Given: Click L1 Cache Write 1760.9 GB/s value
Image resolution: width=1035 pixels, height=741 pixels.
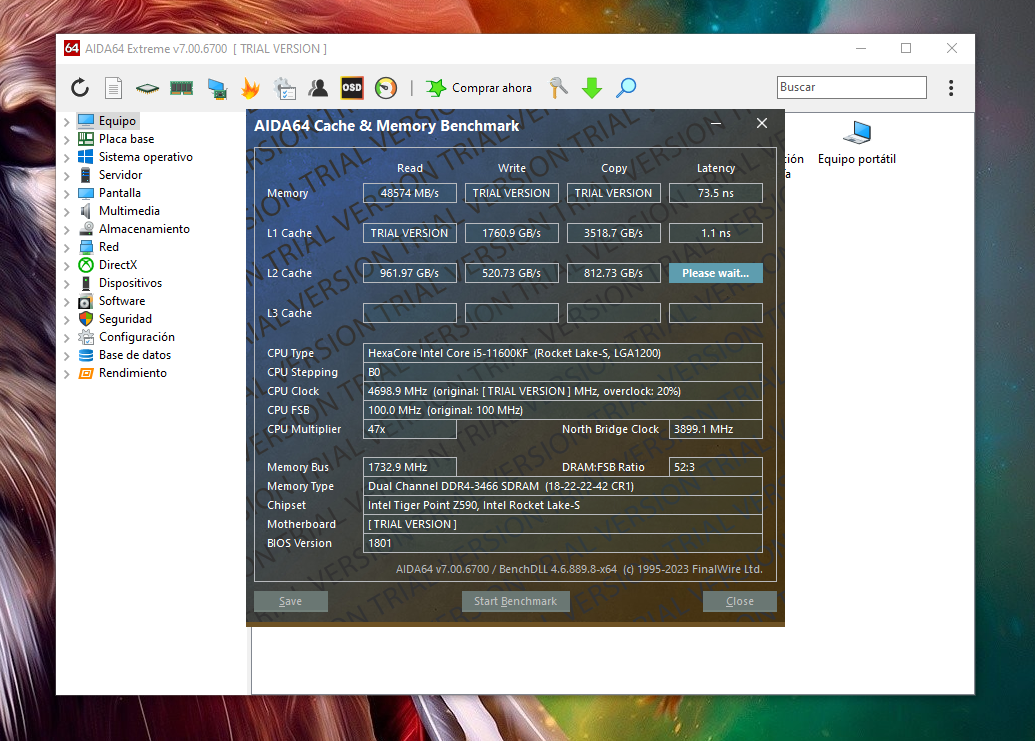Looking at the screenshot, I should [x=512, y=233].
